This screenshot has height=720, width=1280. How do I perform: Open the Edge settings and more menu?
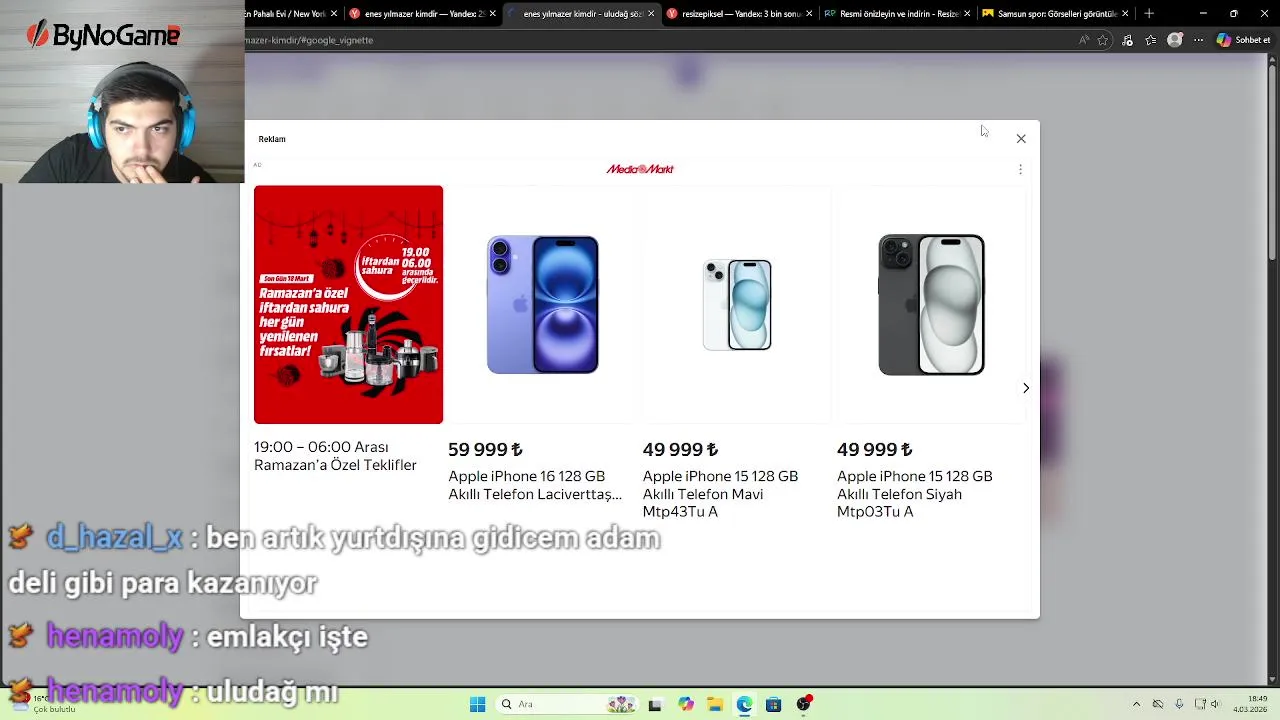coord(1198,40)
